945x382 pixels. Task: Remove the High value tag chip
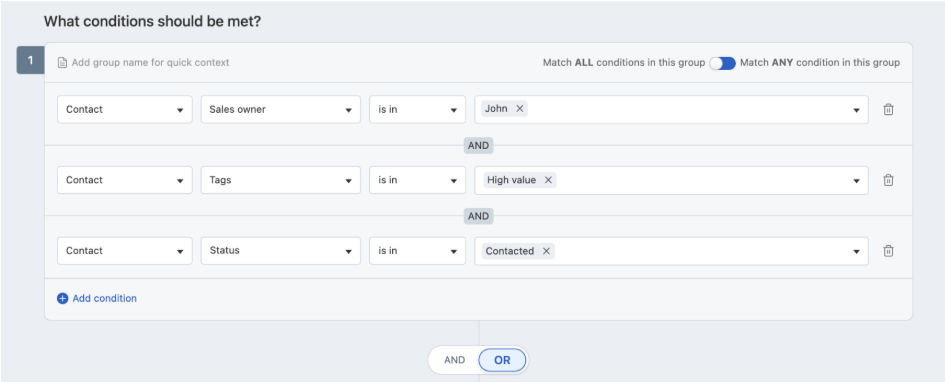pyautogui.click(x=548, y=180)
